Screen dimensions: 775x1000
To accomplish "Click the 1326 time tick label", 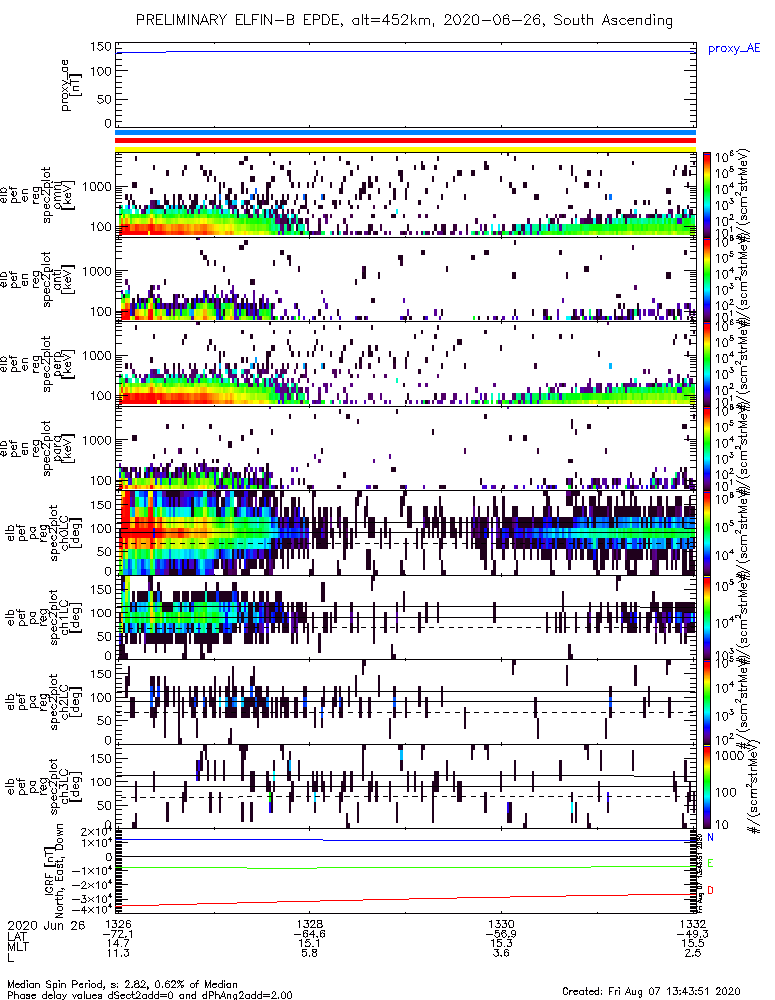I will 117,924.
